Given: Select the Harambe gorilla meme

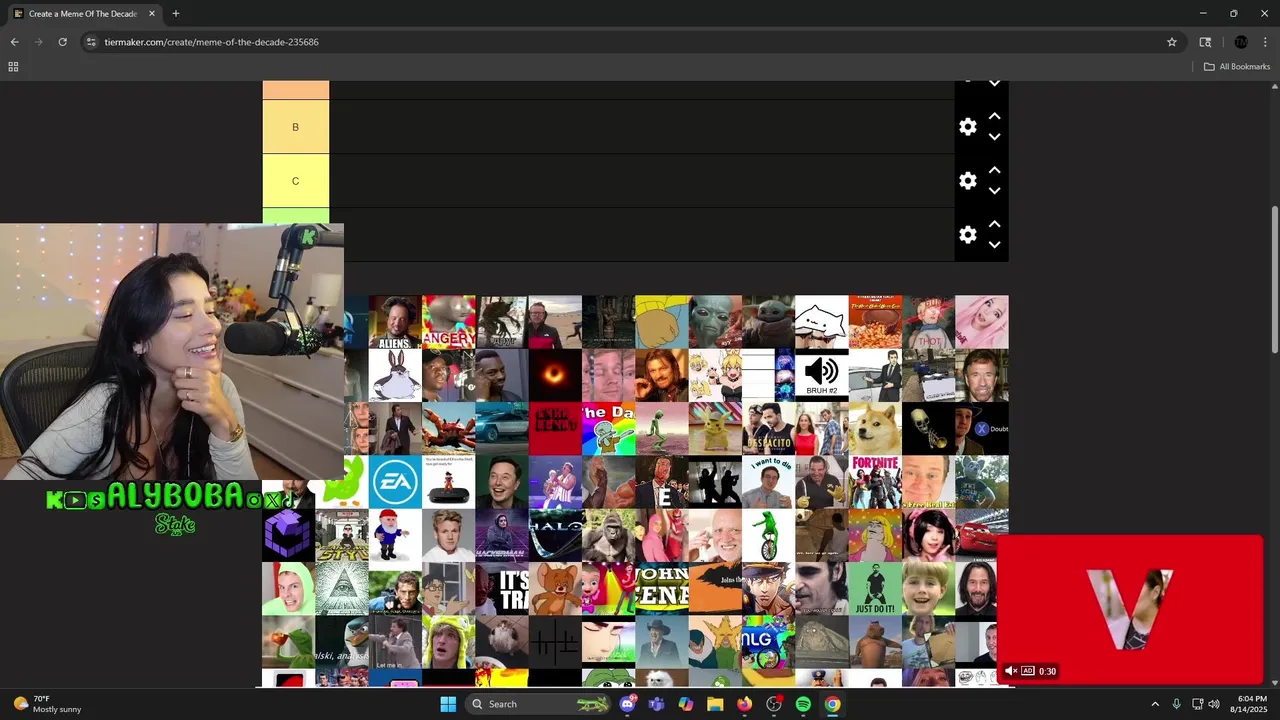Looking at the screenshot, I should [x=608, y=535].
